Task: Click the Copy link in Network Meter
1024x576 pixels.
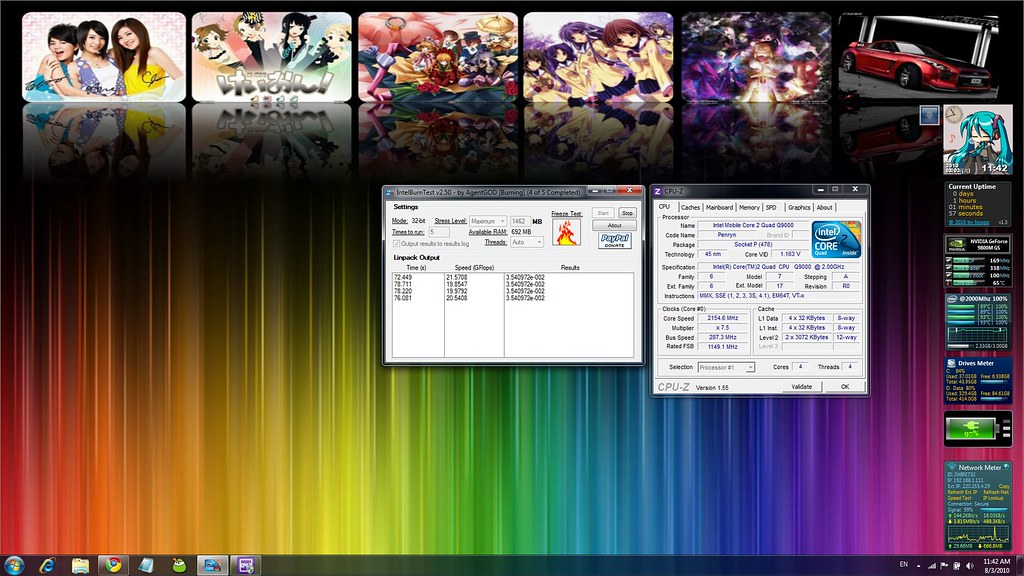Action: coord(1004,487)
